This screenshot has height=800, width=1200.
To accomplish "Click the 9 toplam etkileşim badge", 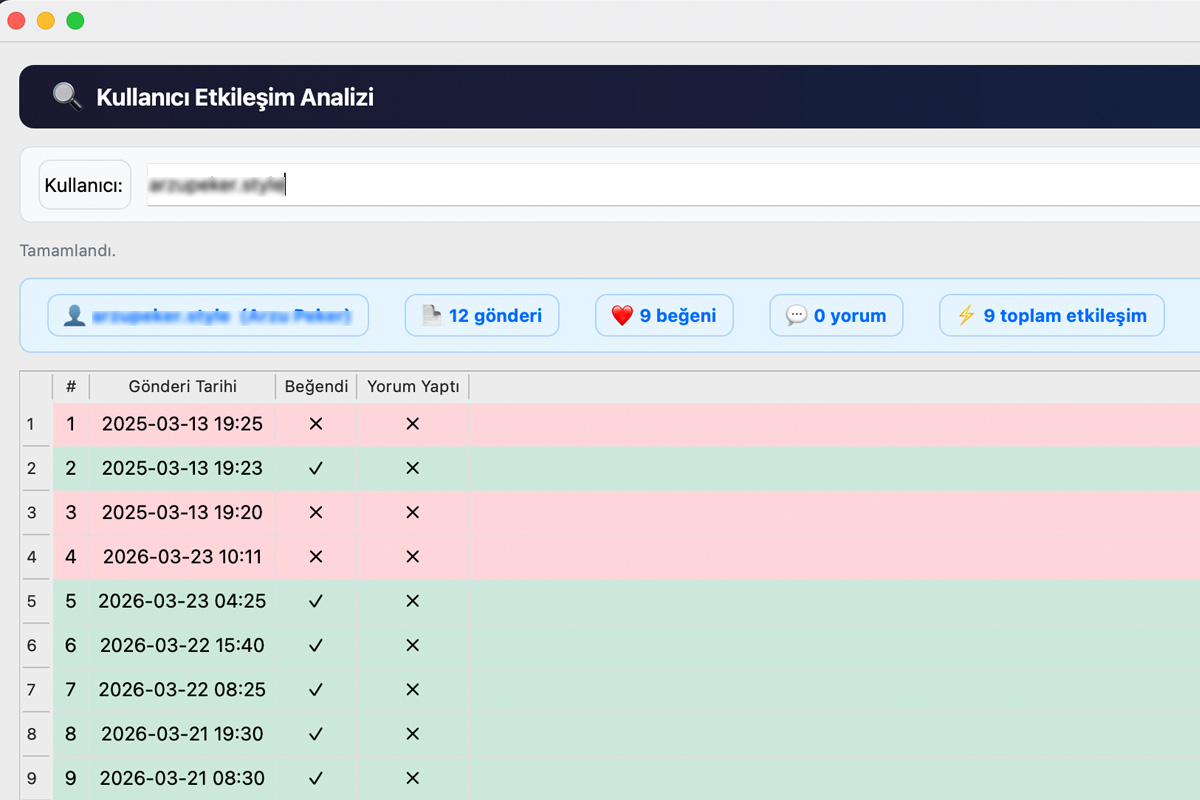I will point(1052,316).
